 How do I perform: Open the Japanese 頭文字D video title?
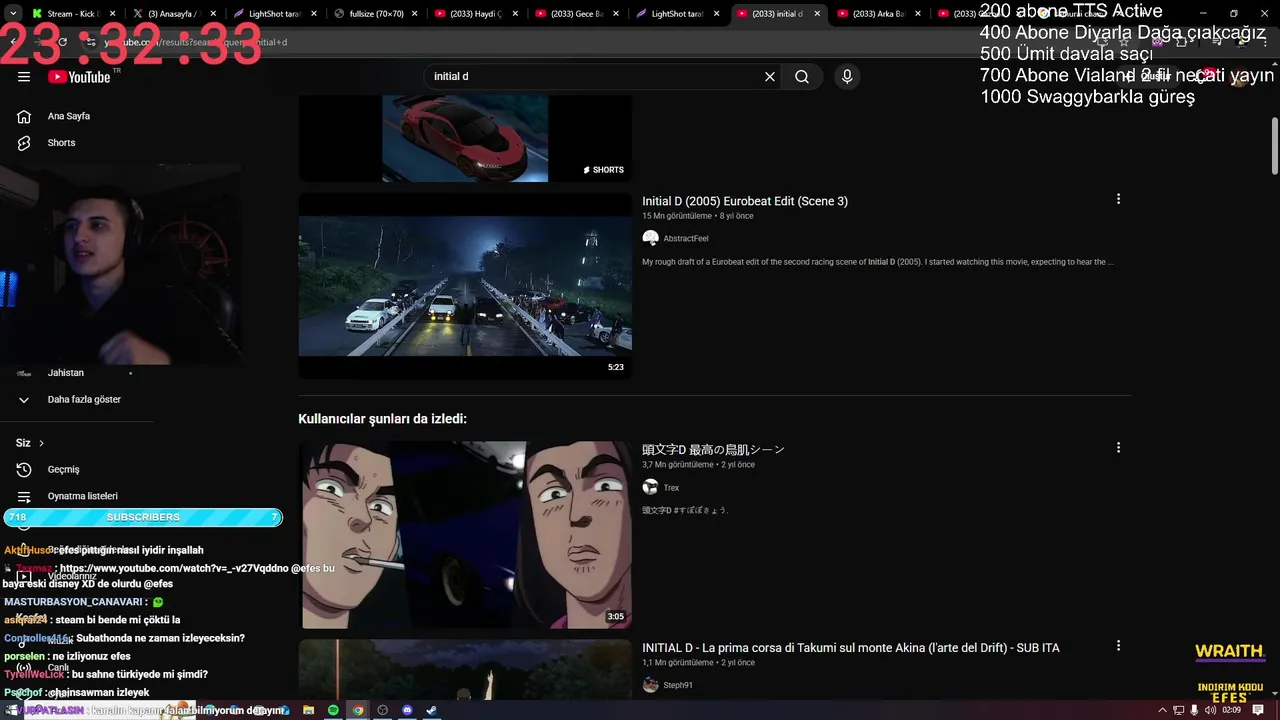coord(713,450)
